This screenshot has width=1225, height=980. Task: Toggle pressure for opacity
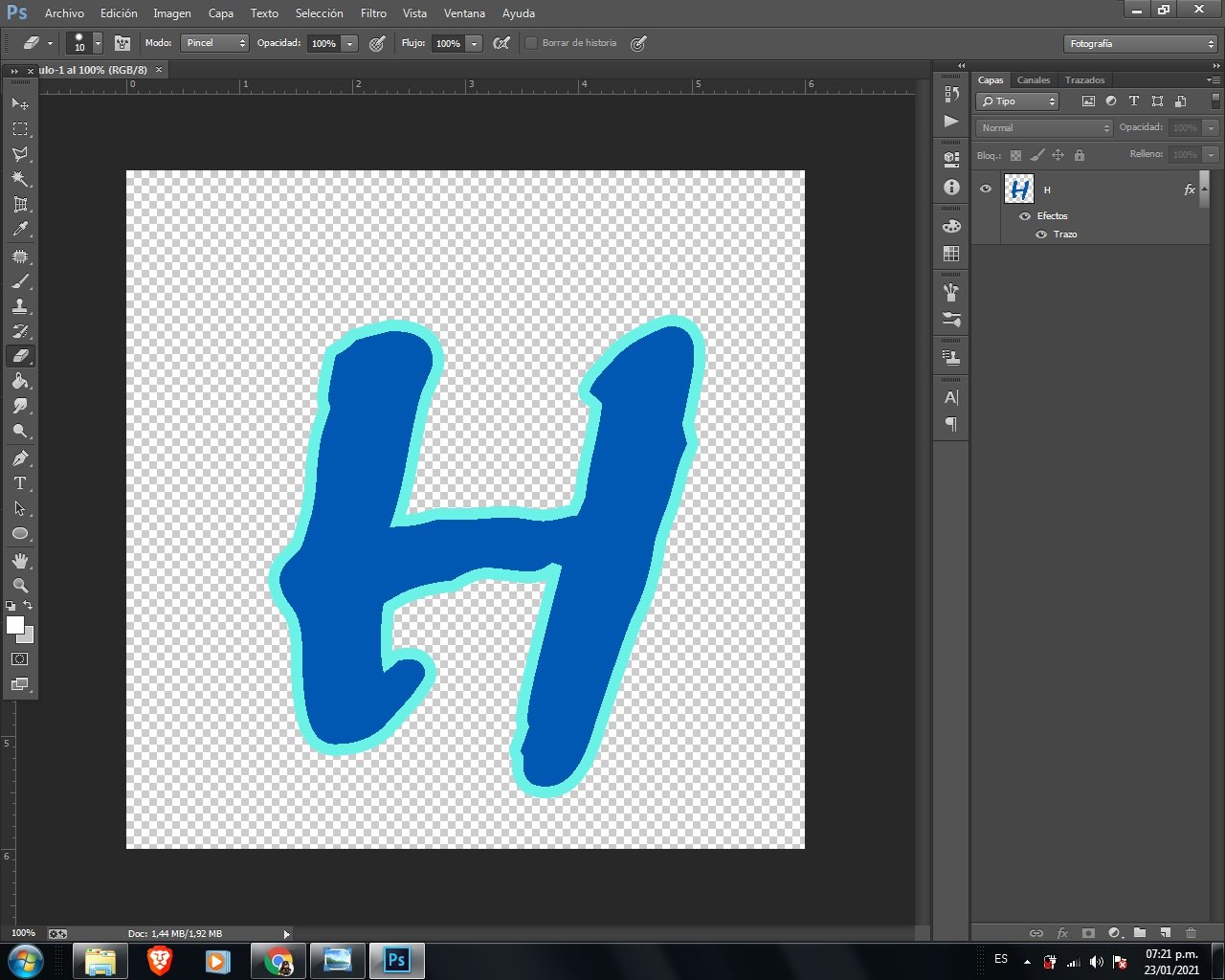point(378,43)
